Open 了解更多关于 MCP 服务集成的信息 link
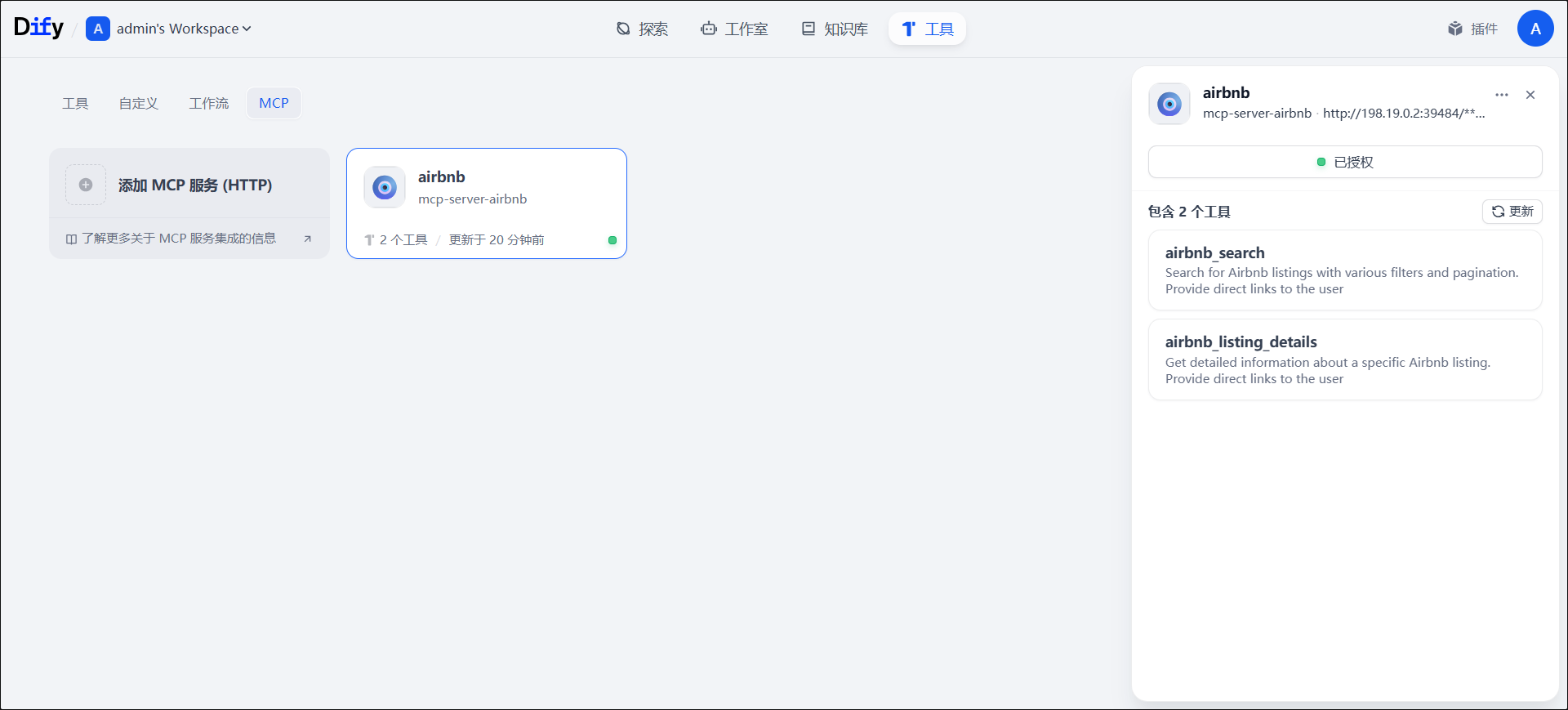The height and width of the screenshot is (710, 1568). (179, 239)
